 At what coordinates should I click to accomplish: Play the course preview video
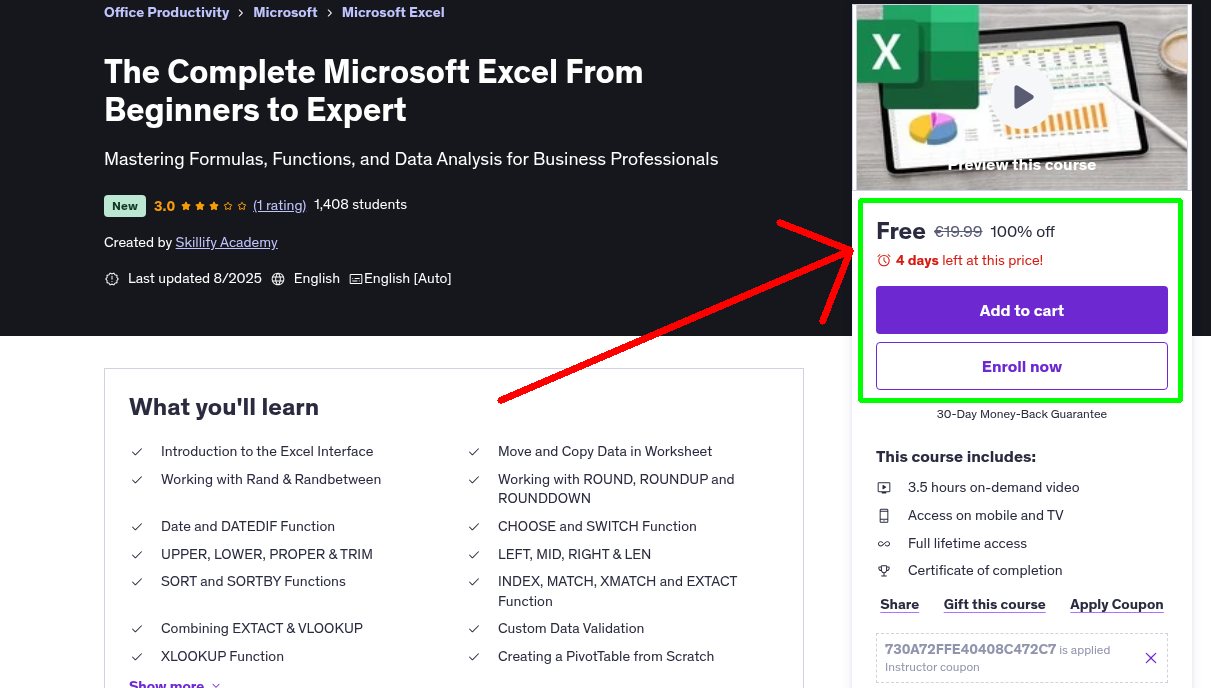(x=1021, y=97)
